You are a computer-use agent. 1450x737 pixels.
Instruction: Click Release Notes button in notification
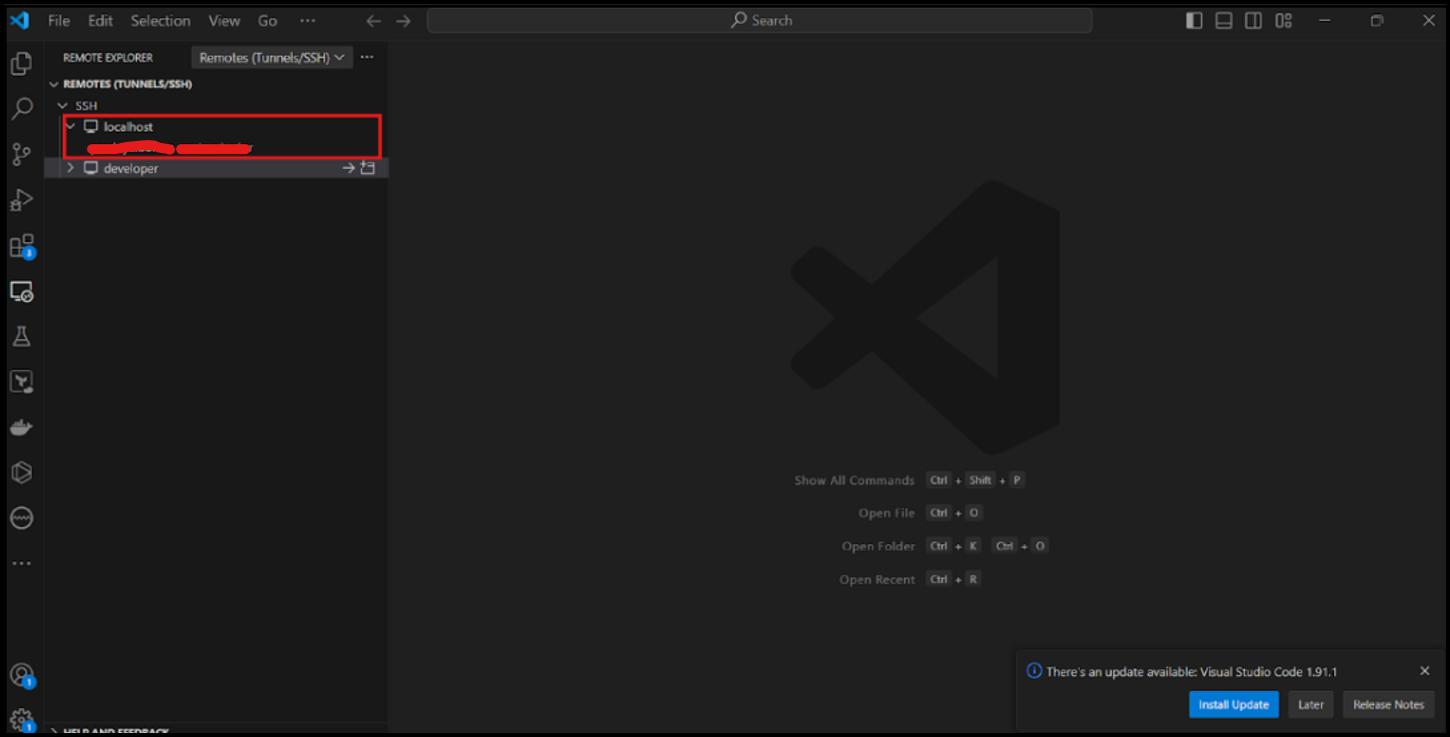[x=1388, y=704]
